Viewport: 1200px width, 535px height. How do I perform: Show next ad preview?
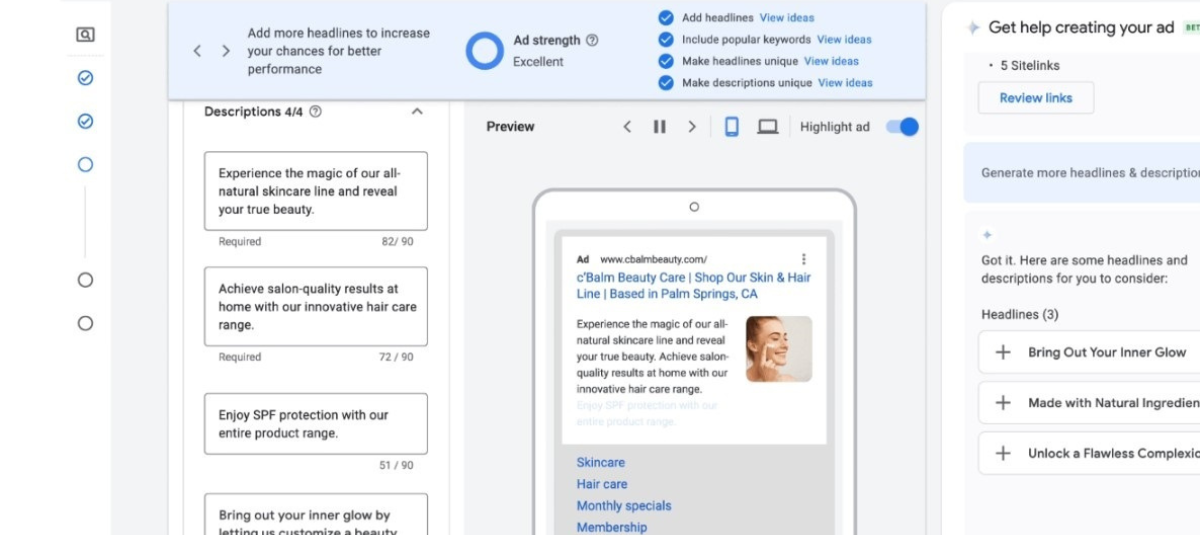(x=691, y=127)
